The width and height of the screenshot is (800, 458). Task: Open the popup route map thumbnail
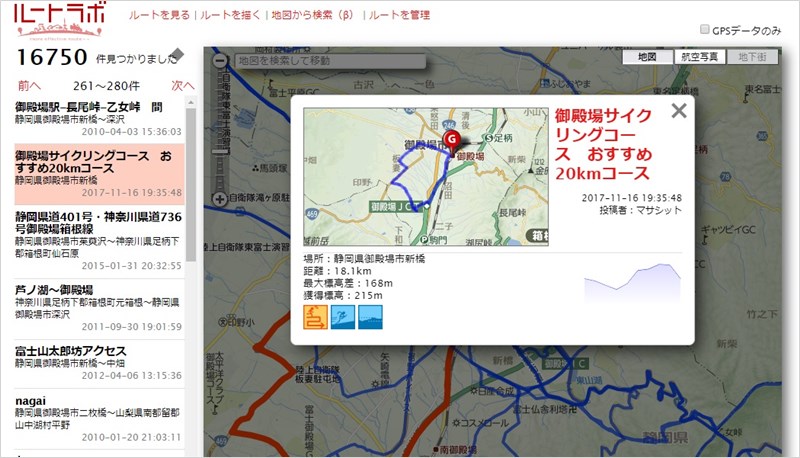[x=426, y=176]
